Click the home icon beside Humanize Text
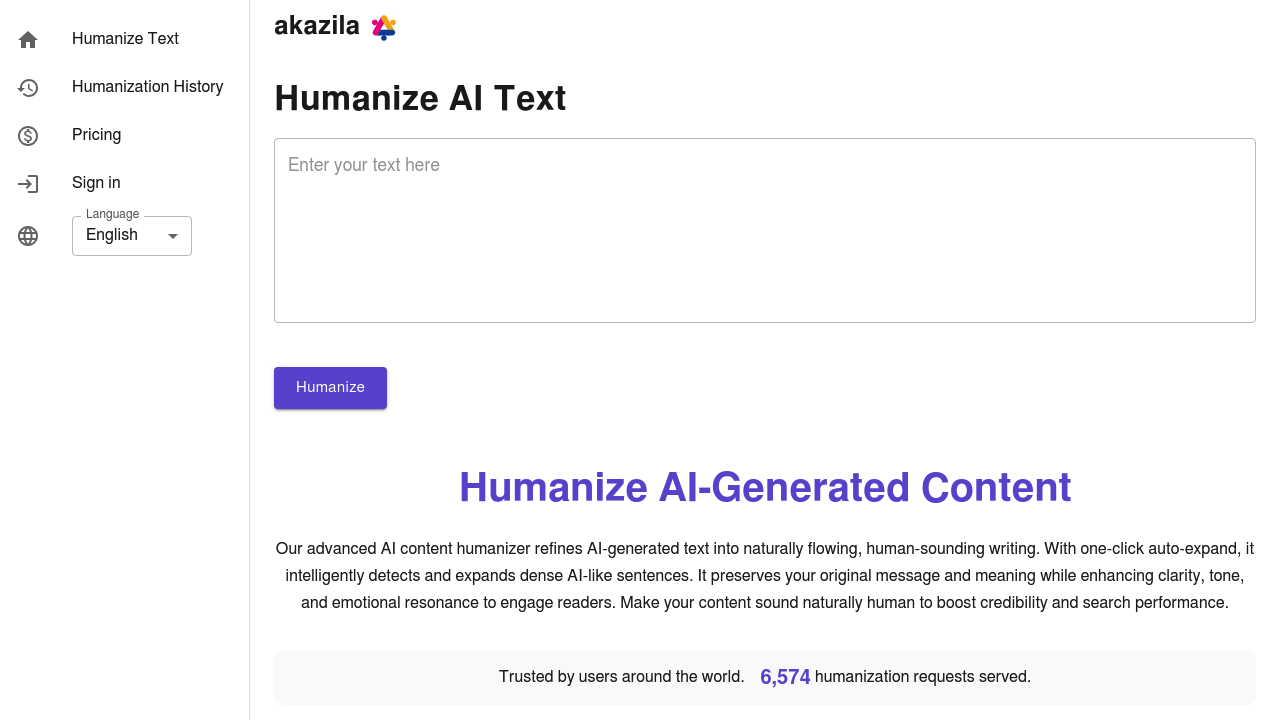 (28, 39)
